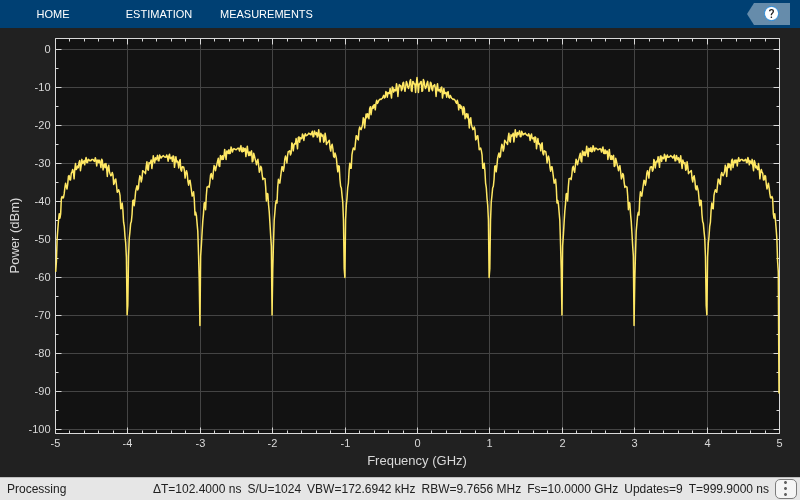Click the spectrum null at -3 GHz
The height and width of the screenshot is (500, 800).
point(199,323)
